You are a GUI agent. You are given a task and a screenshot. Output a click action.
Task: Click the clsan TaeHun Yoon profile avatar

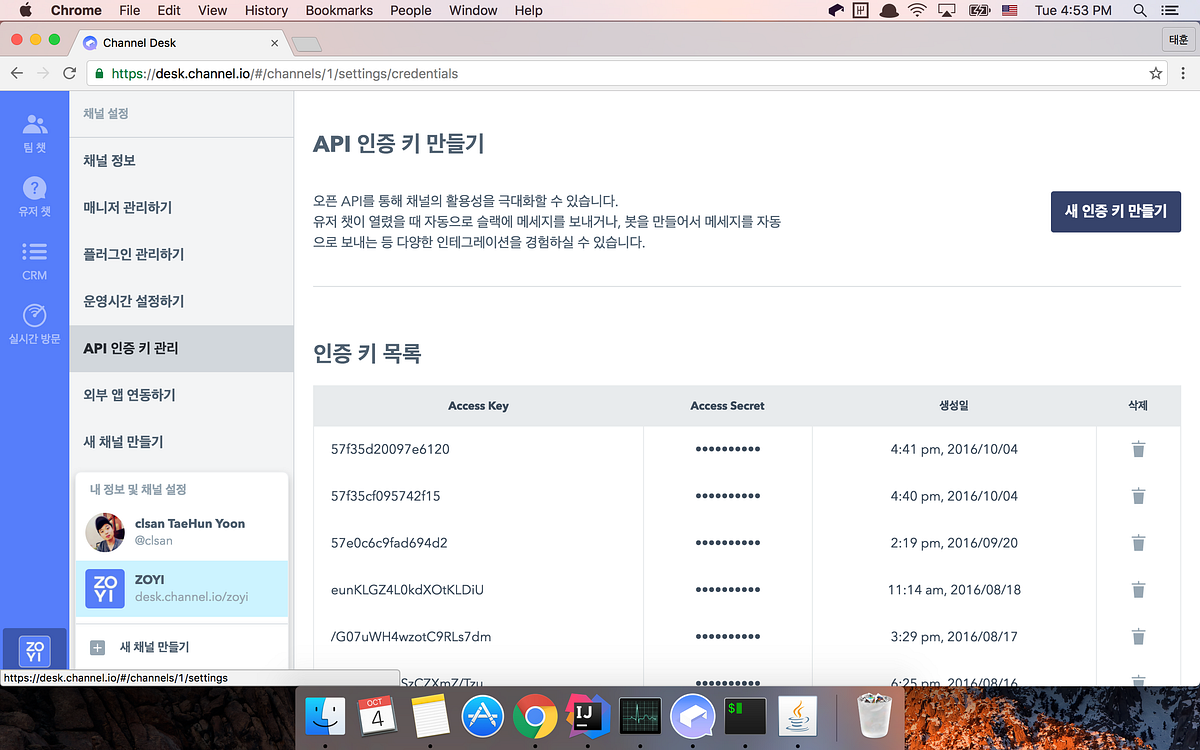(105, 532)
